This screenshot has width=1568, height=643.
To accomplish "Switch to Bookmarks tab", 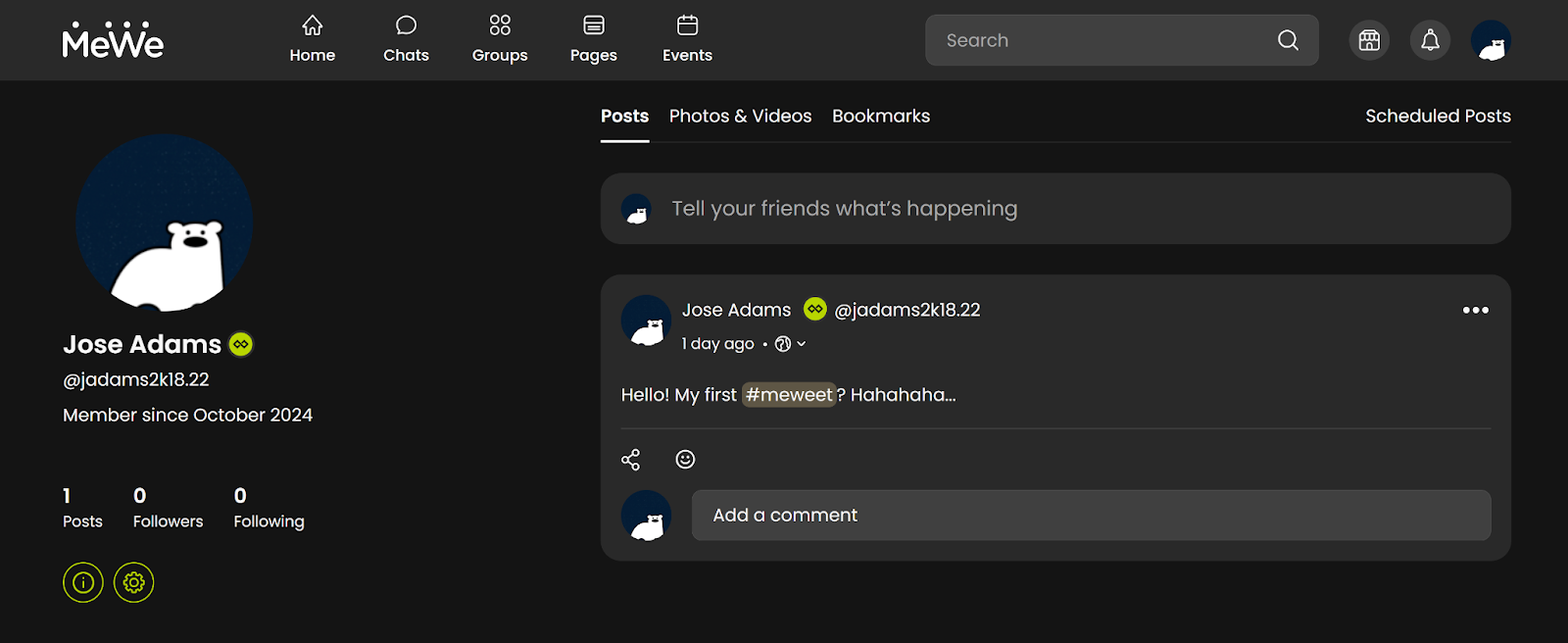I will point(881,116).
